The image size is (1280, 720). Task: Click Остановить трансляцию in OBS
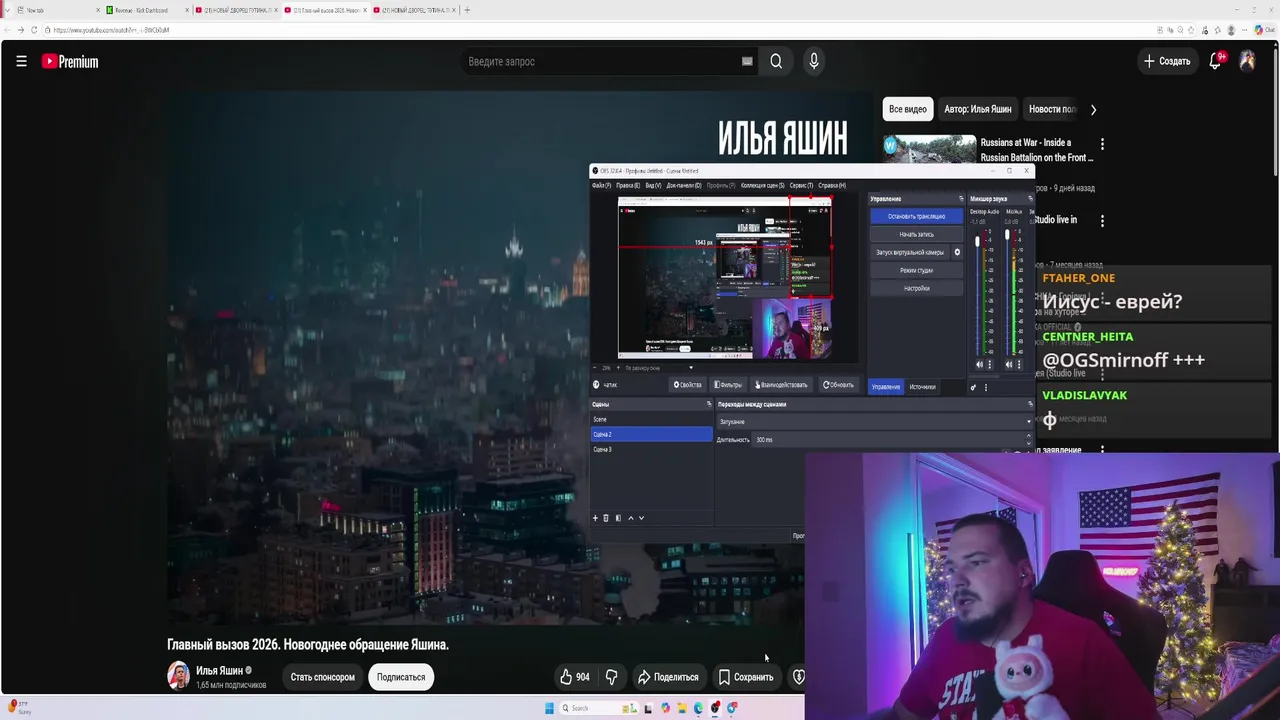916,216
